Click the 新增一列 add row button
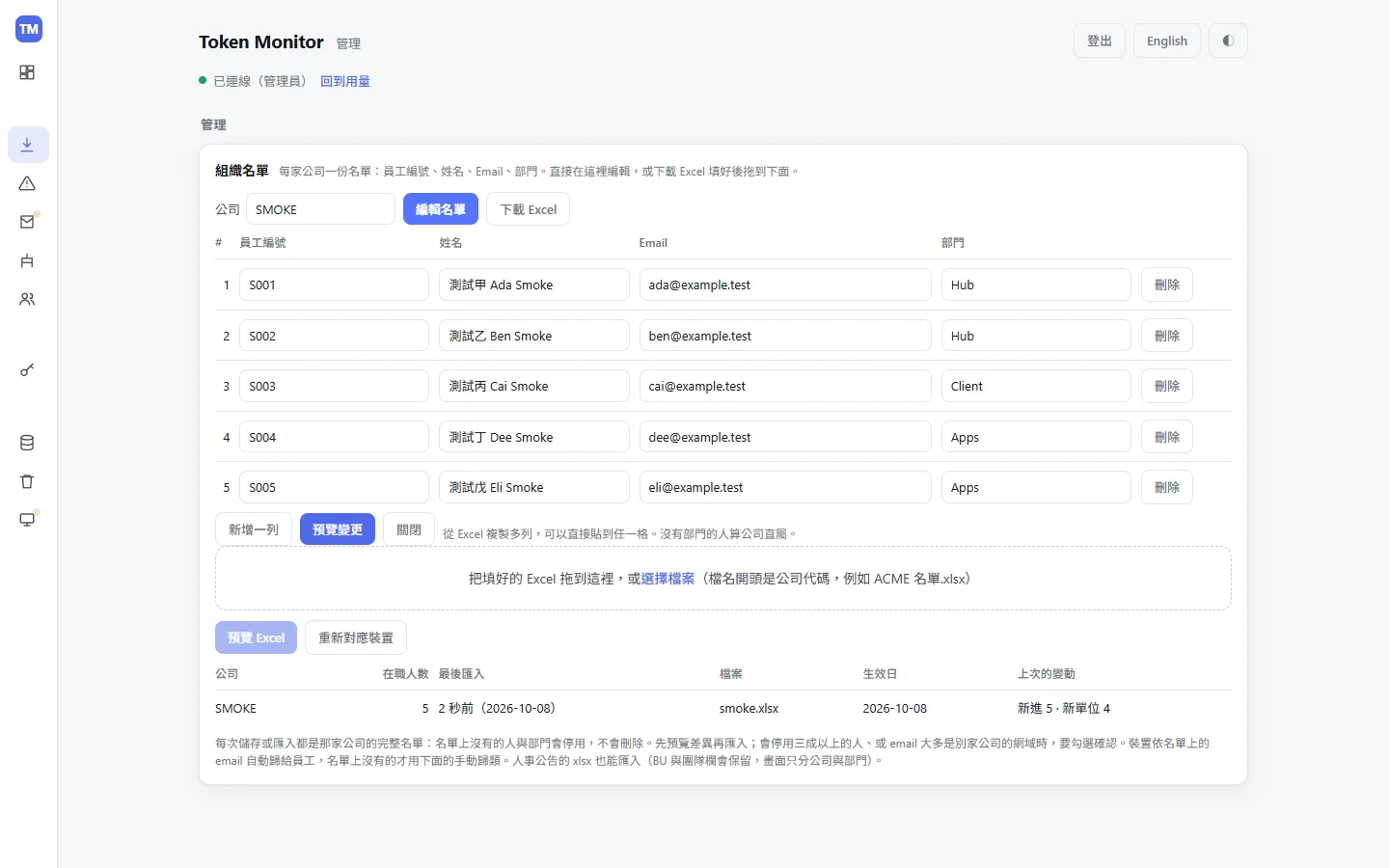 (254, 529)
